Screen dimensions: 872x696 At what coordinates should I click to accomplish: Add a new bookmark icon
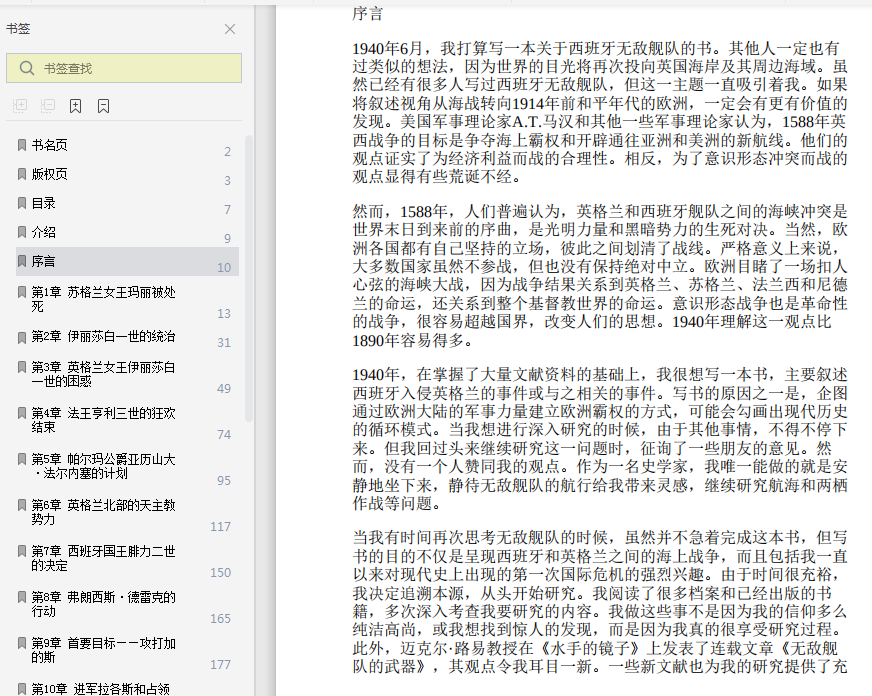coord(76,106)
